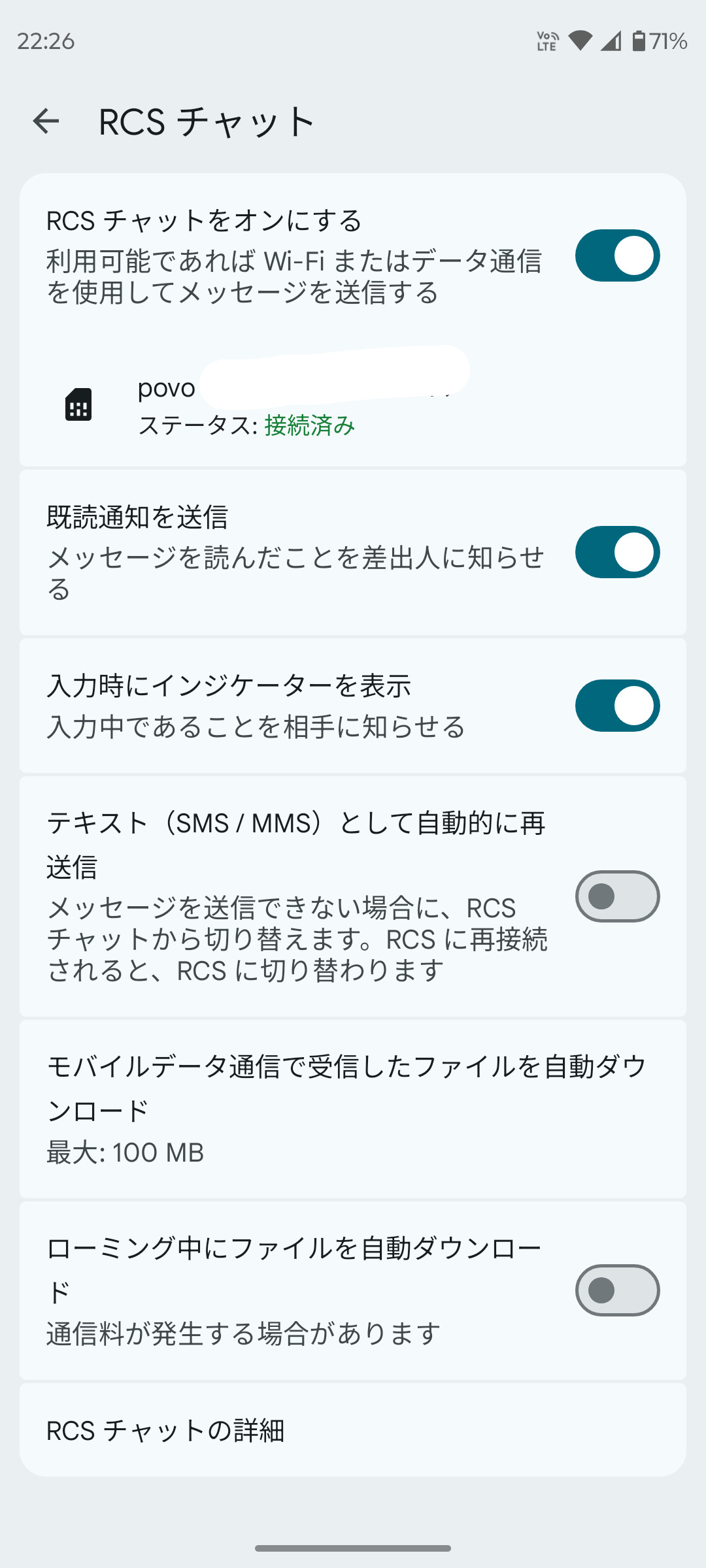Viewport: 706px width, 1568px height.
Task: Tap the RCS チャット page title
Action: [x=207, y=122]
